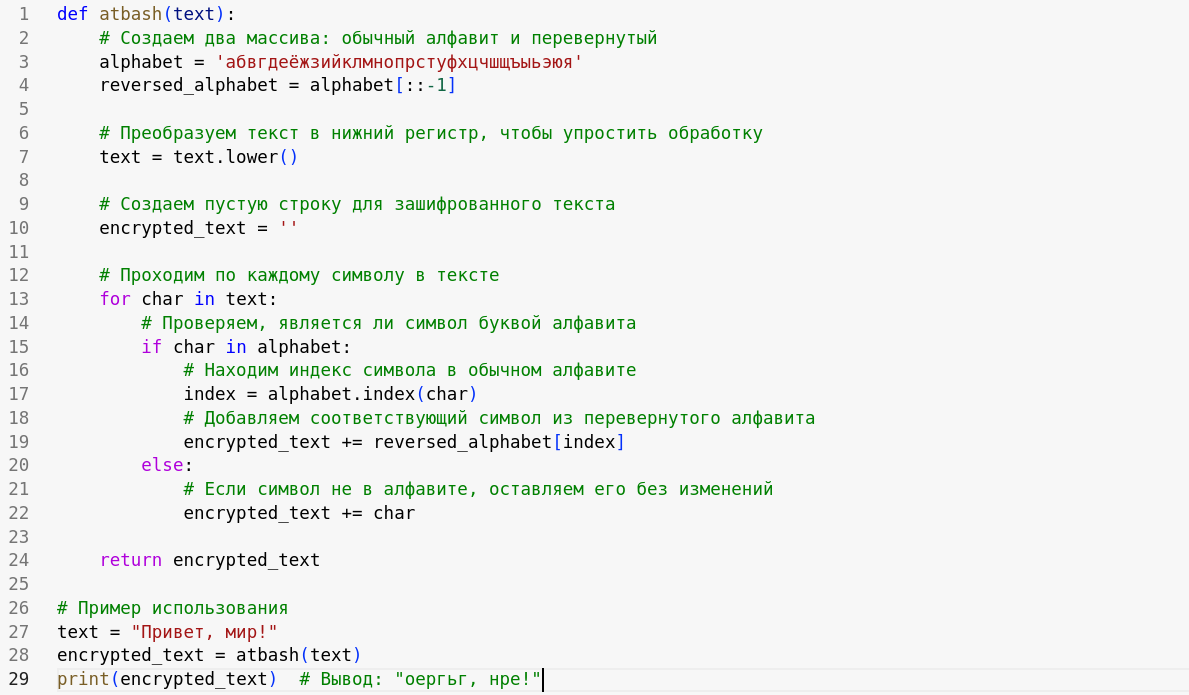This screenshot has height=695, width=1189.
Task: Click the Russian alphabet string literal
Action: coord(399,62)
